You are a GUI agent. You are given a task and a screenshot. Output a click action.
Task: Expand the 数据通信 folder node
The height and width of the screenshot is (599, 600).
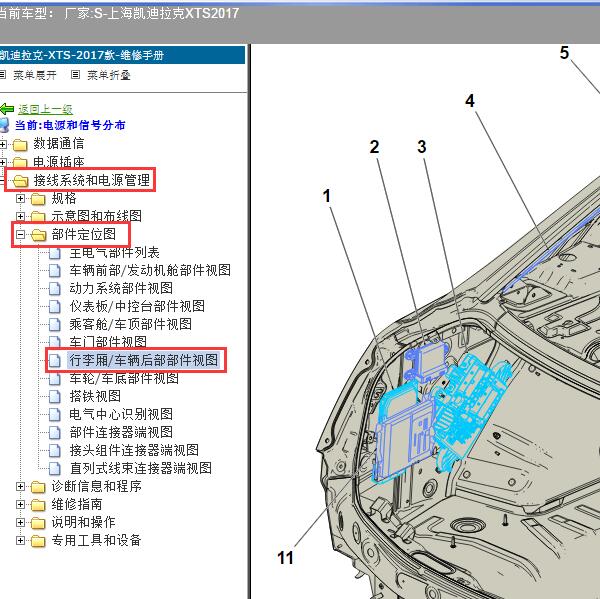3,144
